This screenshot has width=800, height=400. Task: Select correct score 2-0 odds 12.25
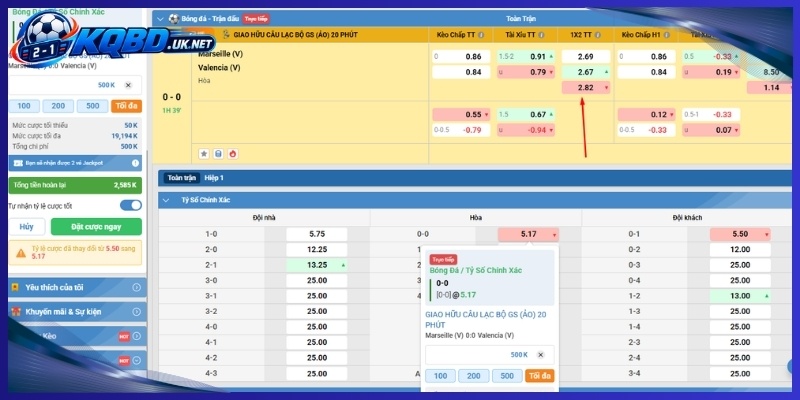point(317,250)
